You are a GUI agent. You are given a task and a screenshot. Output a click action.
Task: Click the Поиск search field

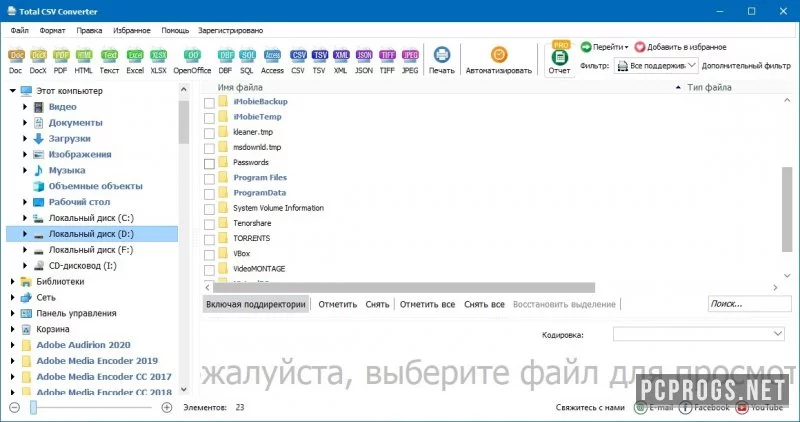click(x=749, y=304)
